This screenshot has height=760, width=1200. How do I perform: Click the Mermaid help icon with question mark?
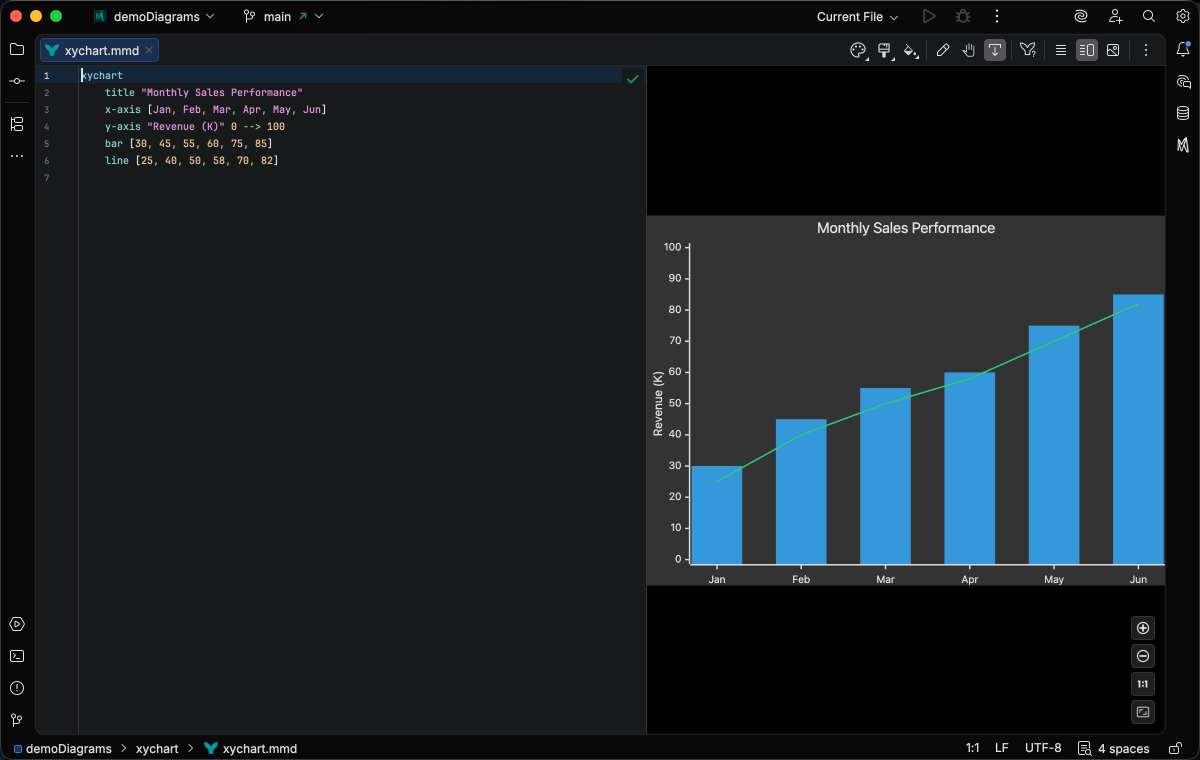(1027, 50)
